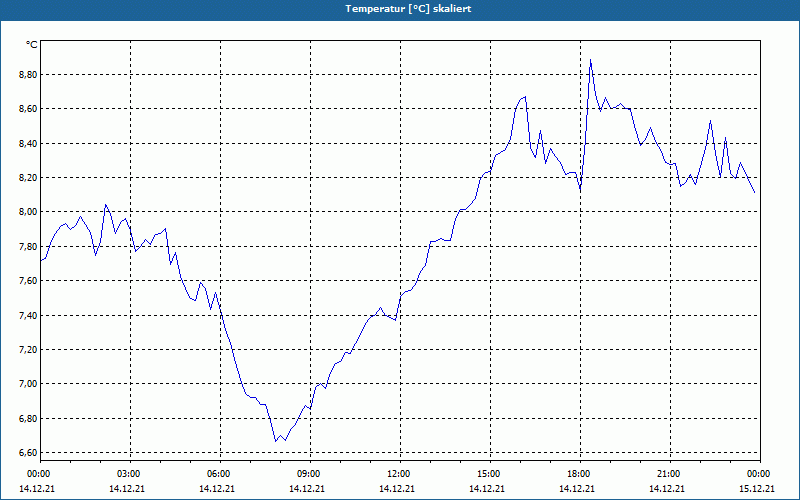Click the 7,40 y-axis label

[29, 315]
